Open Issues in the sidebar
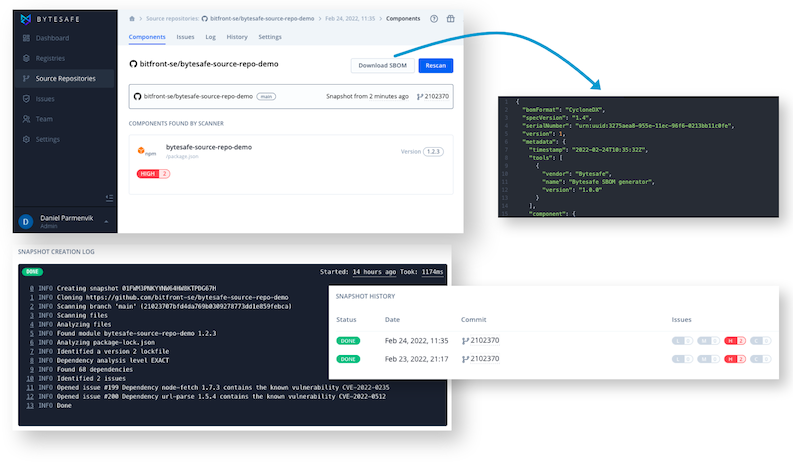 (45, 99)
